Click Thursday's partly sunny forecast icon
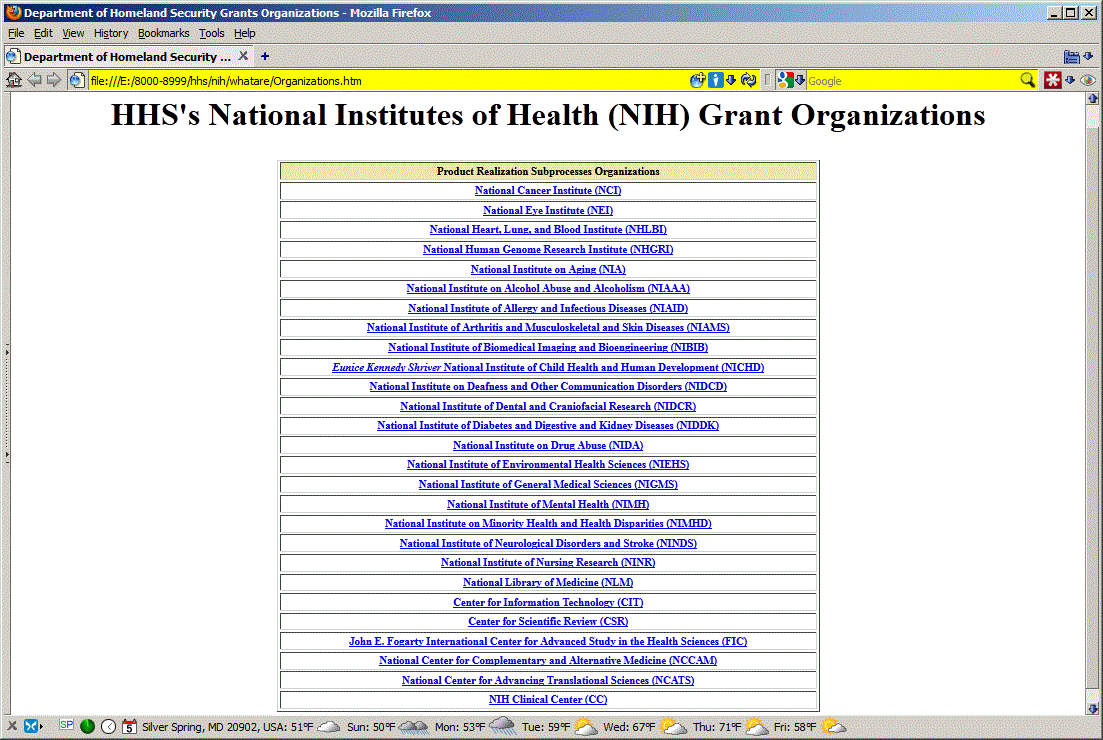The height and width of the screenshot is (740, 1103). [756, 727]
